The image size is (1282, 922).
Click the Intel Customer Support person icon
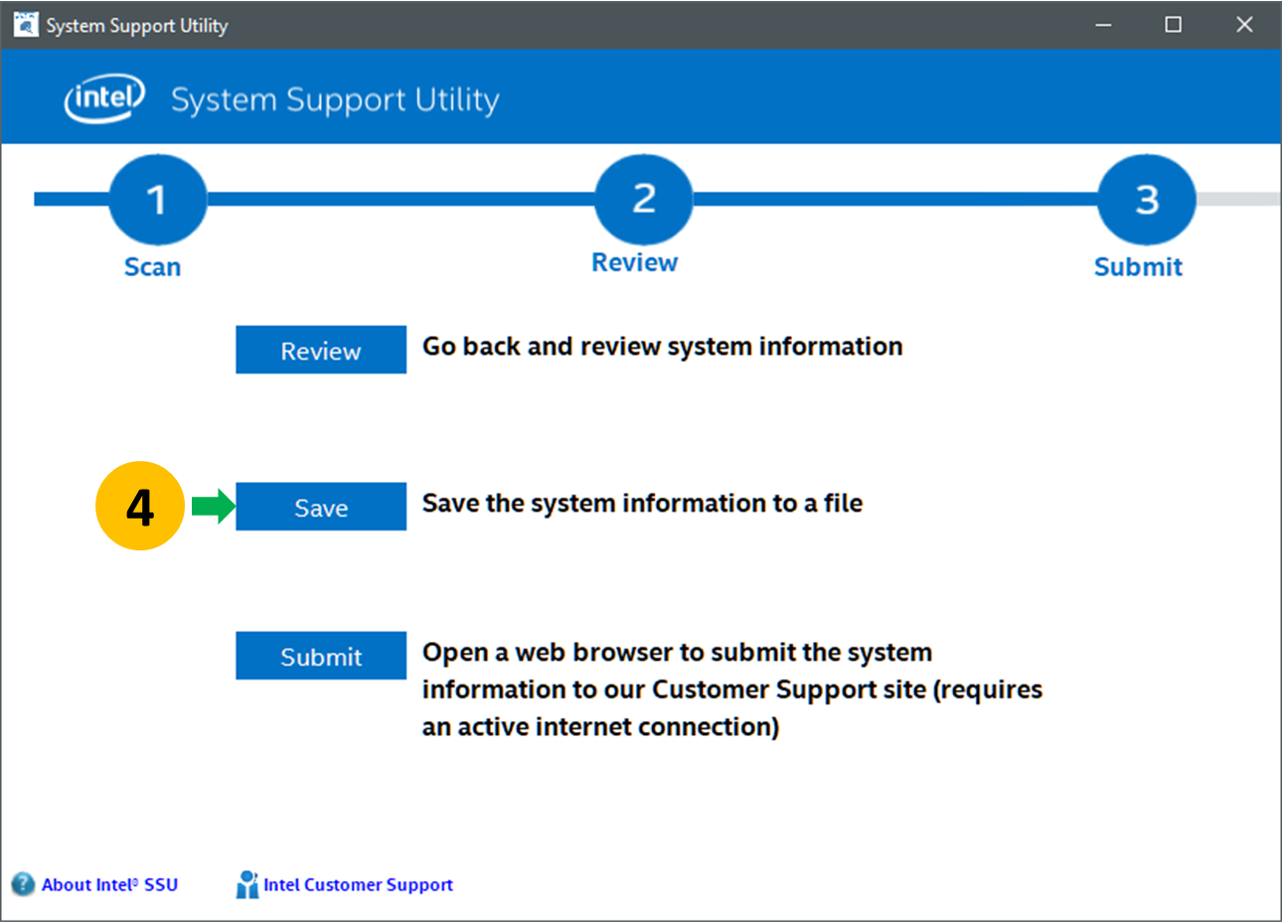click(247, 885)
